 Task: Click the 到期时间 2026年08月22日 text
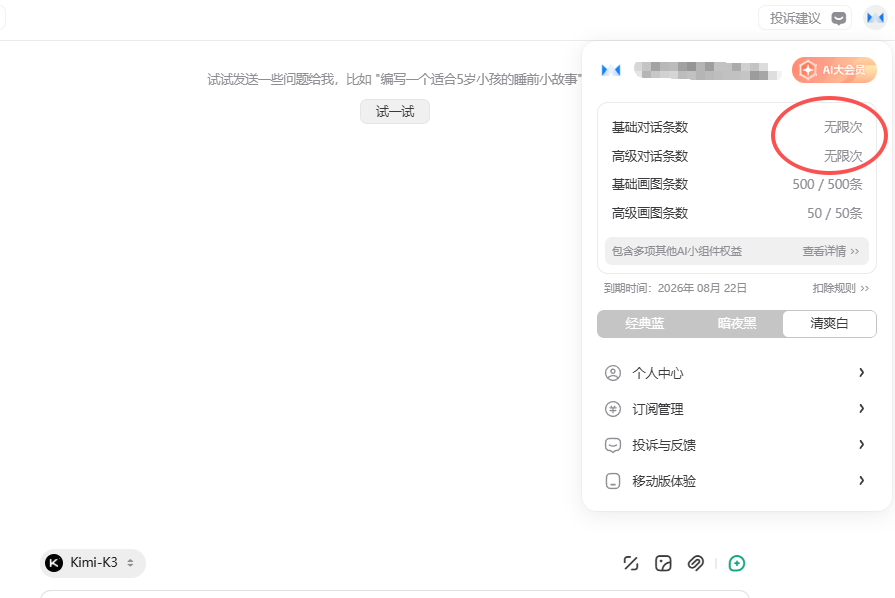tap(675, 288)
